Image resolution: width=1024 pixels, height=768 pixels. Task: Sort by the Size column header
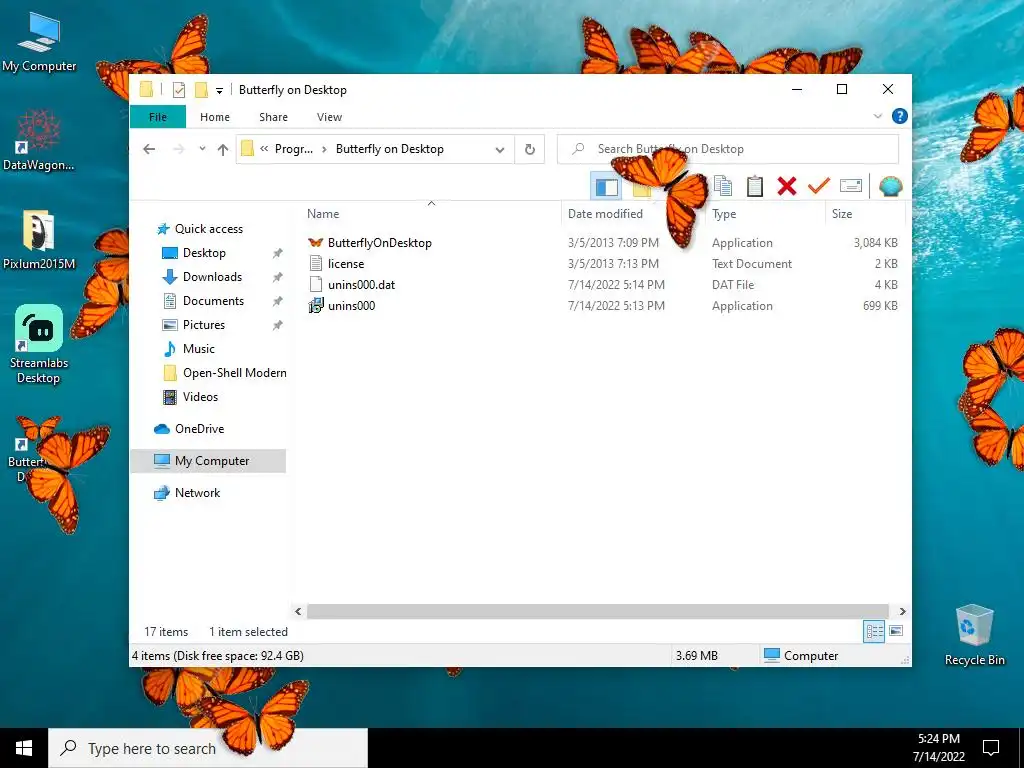842,214
